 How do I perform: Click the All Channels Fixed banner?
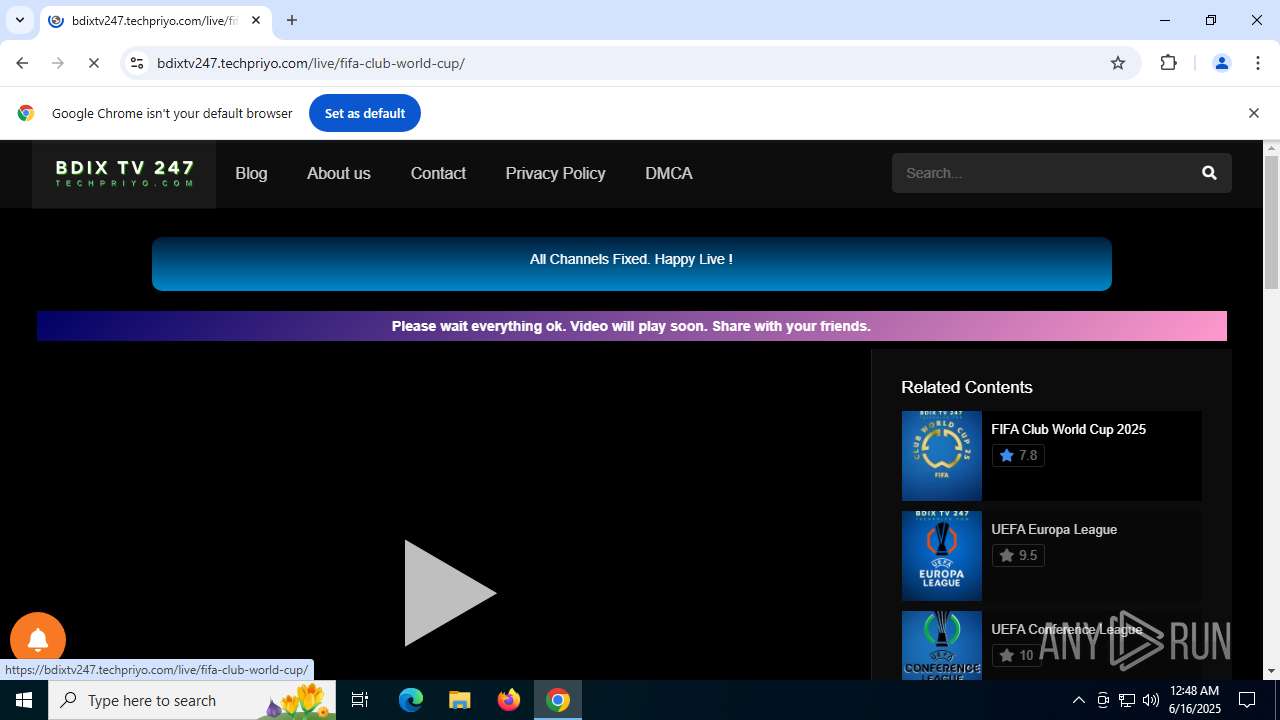[632, 263]
